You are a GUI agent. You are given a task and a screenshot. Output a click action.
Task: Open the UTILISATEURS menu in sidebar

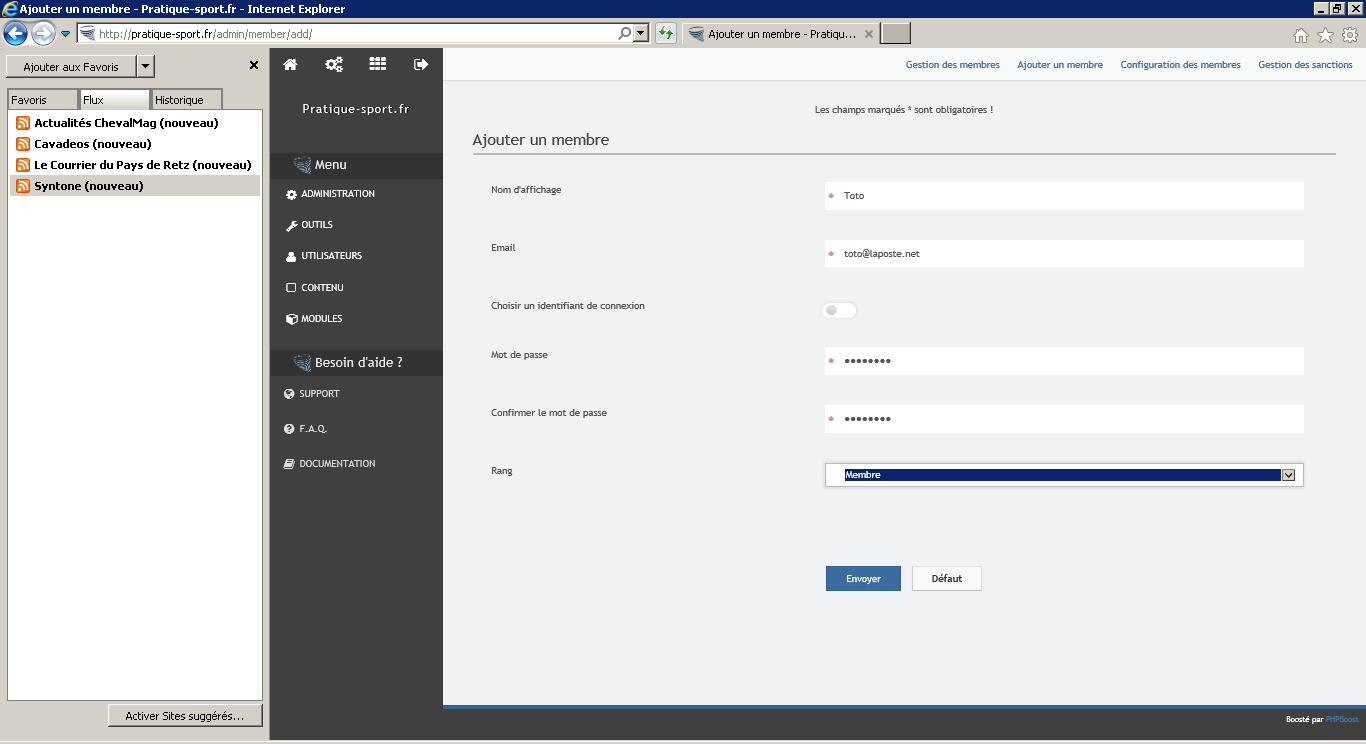click(331, 256)
